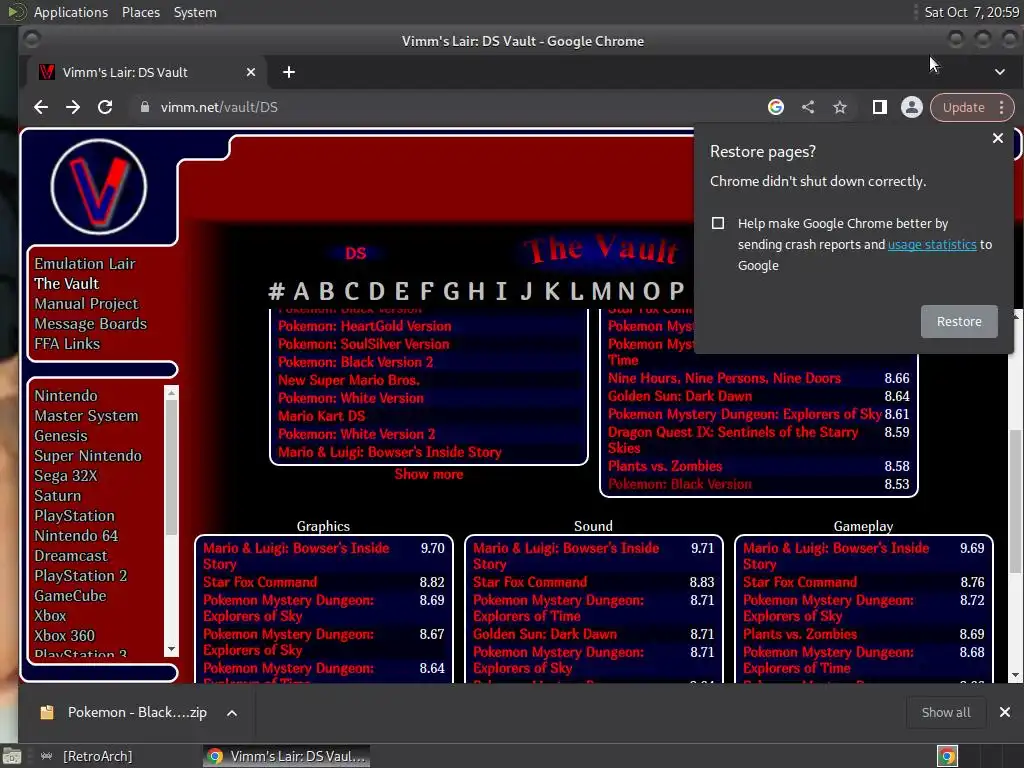Close the downloads bar
Image resolution: width=1024 pixels, height=768 pixels.
coord(1004,712)
